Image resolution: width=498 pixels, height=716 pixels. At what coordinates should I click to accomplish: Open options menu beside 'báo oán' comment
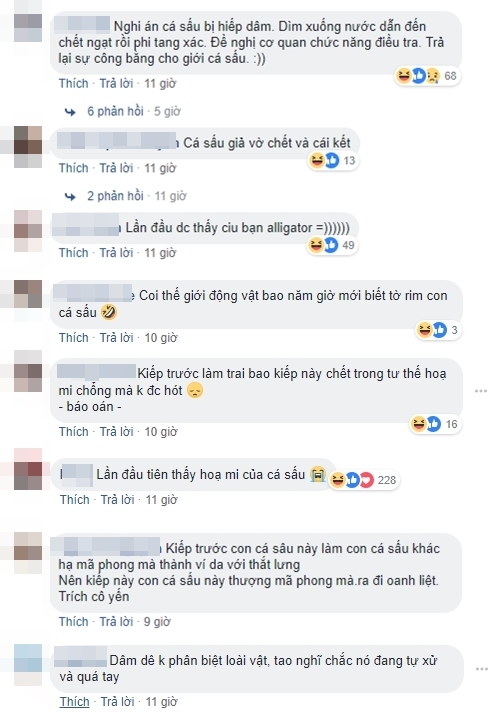pyautogui.click(x=481, y=391)
